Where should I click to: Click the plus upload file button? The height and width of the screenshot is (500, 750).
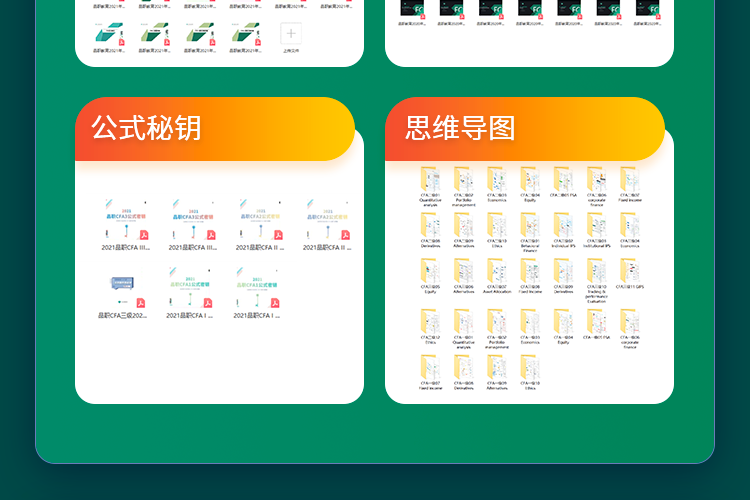[291, 34]
